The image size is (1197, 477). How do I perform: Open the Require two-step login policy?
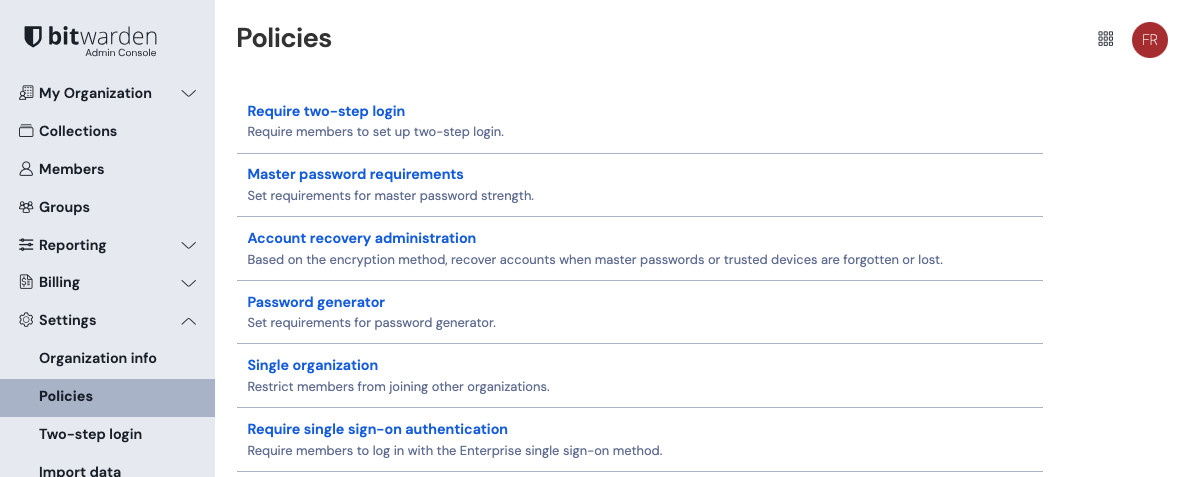(x=326, y=111)
